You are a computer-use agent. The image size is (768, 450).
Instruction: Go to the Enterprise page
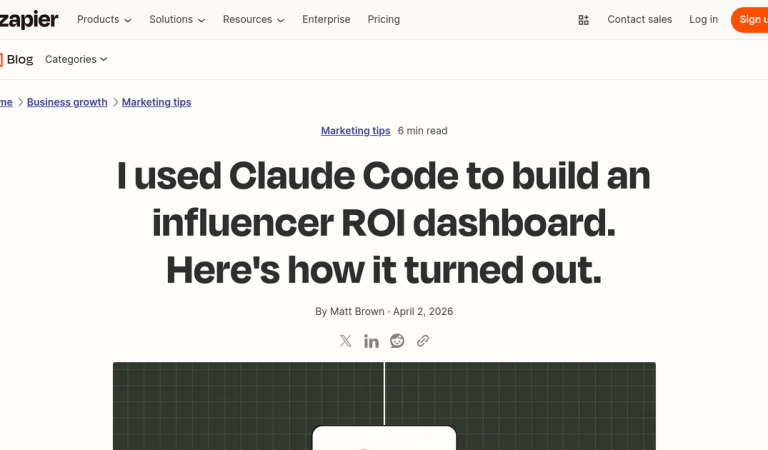(326, 20)
